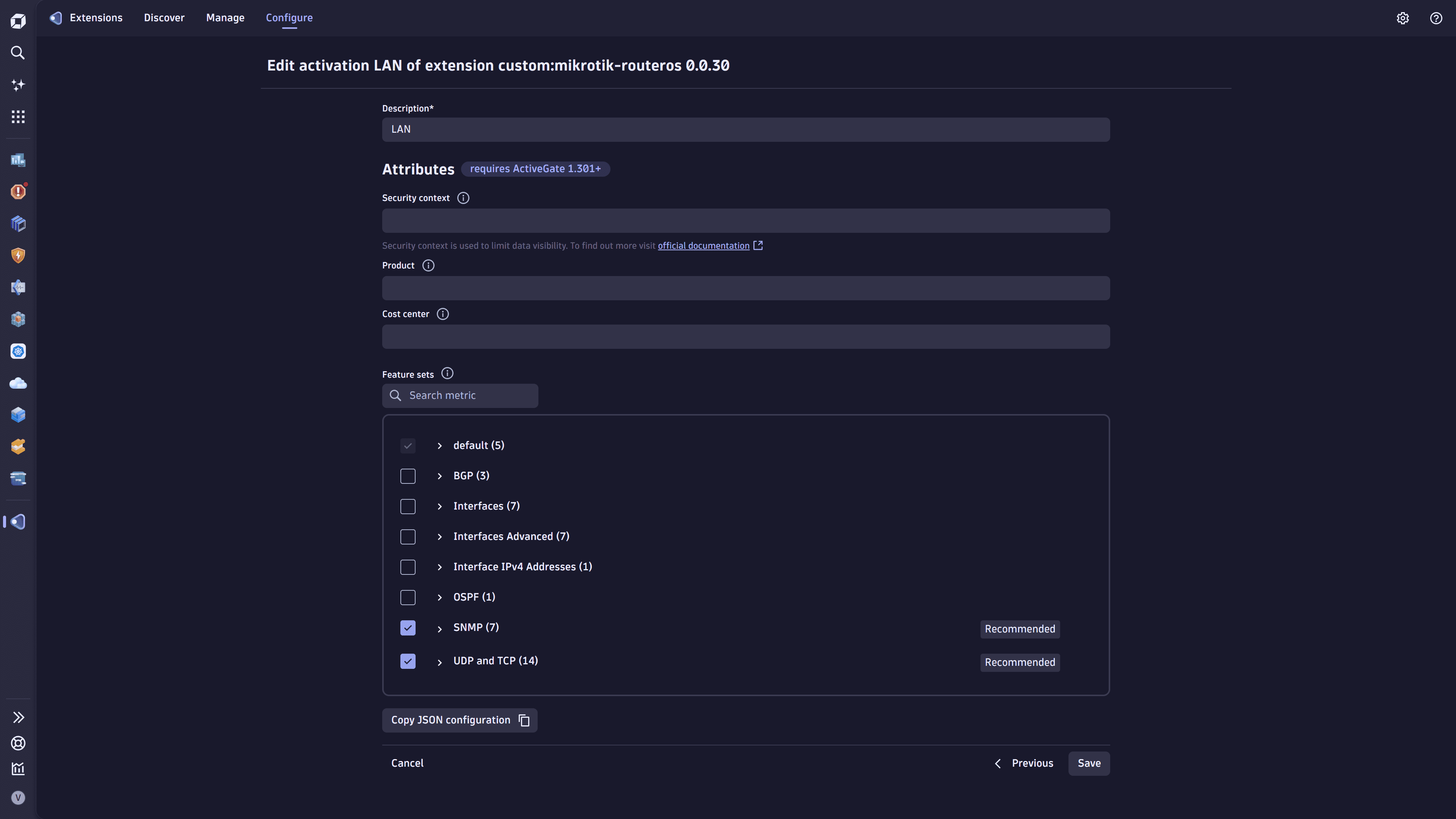Expand Interfaces Advanced (7) row

coord(439,537)
